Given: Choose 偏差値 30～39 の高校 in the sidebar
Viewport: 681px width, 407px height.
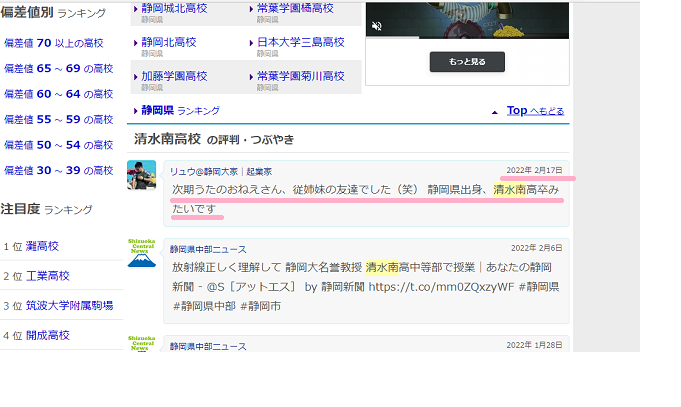Looking at the screenshot, I should [59, 170].
